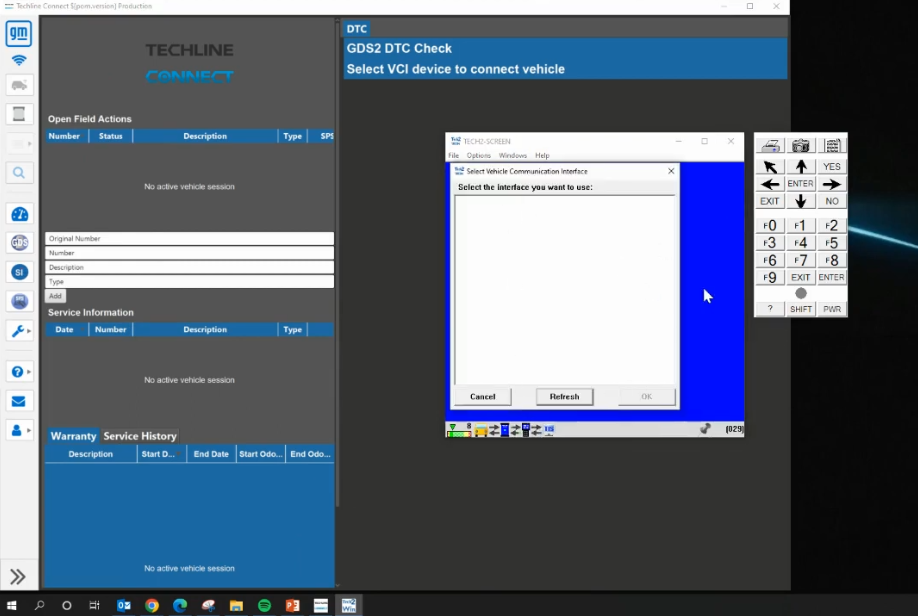
Task: Open the Windows Start menu
Action: (x=11, y=605)
